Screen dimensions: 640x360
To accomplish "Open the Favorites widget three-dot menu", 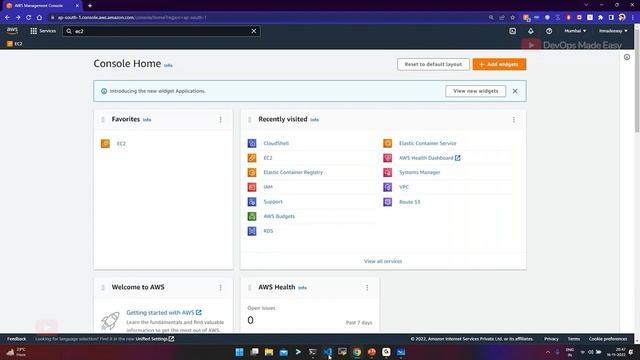I will coord(220,120).
